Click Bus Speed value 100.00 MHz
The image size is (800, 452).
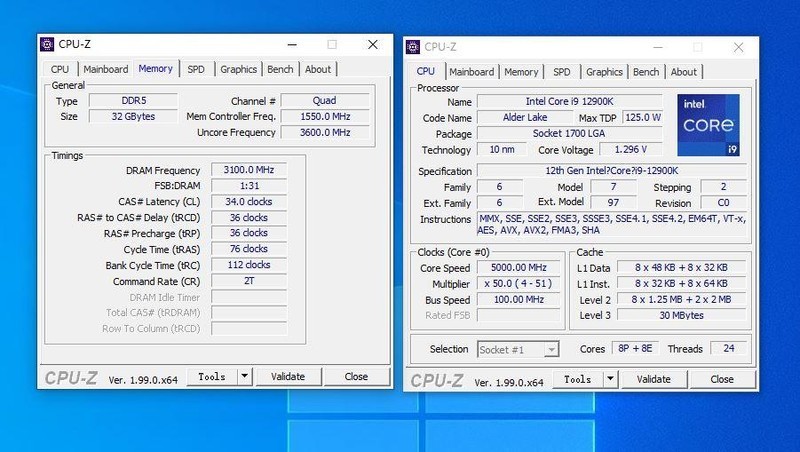(519, 299)
